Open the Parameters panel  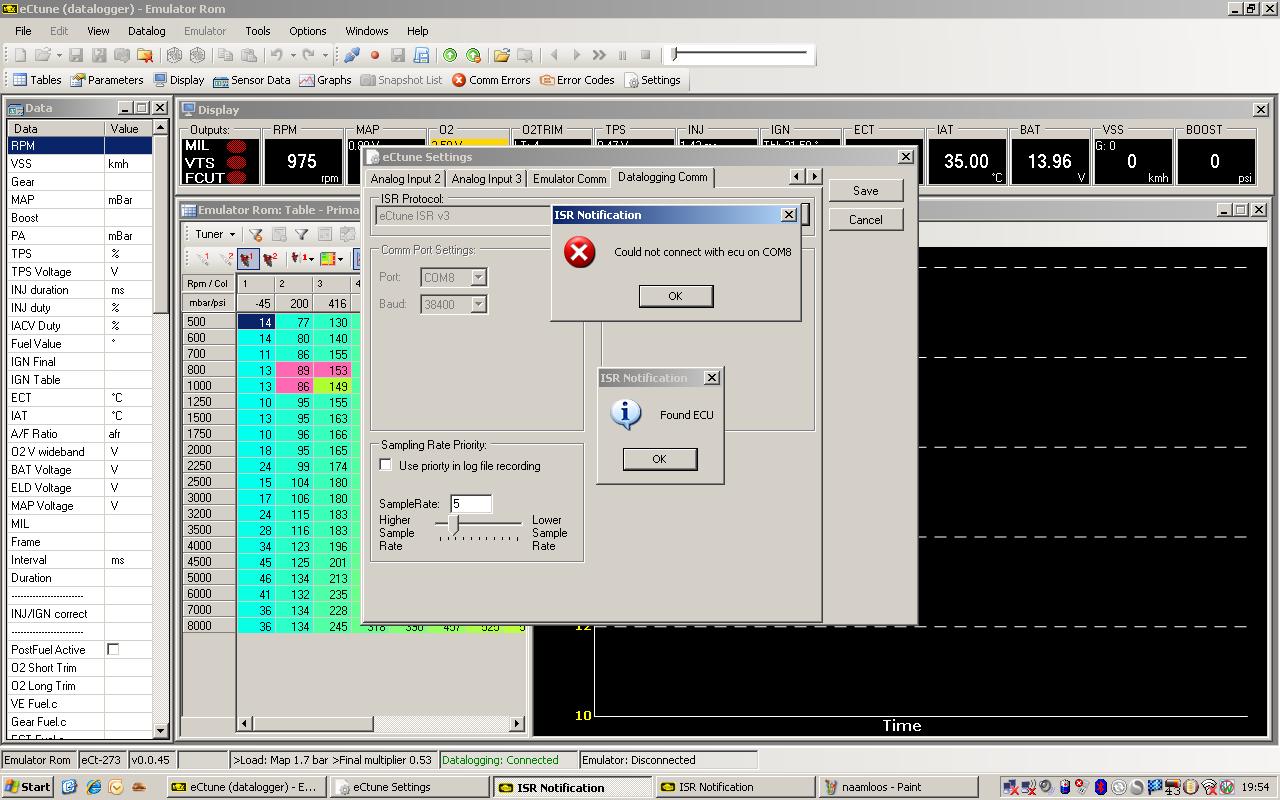[106, 80]
